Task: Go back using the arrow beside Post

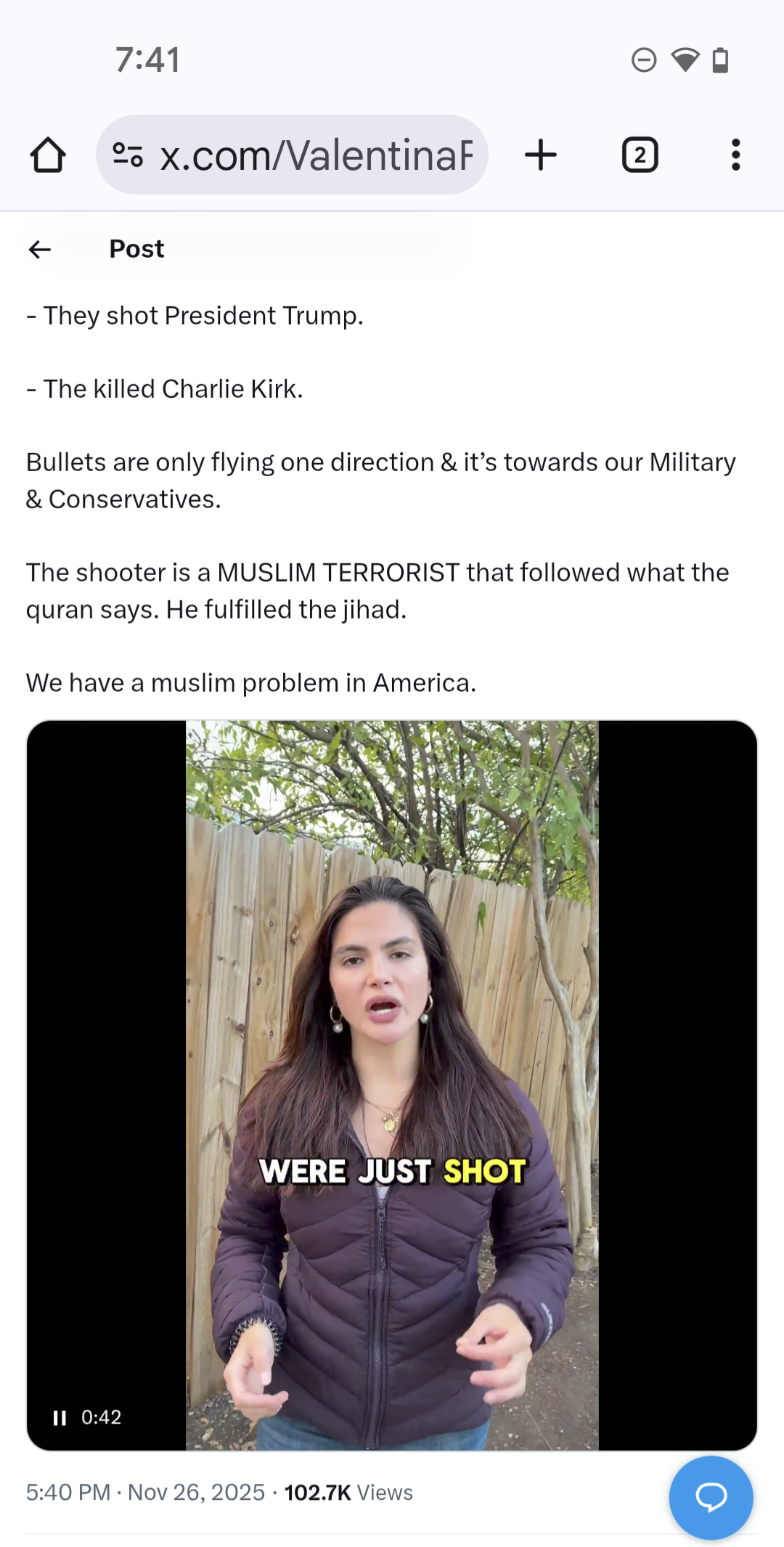Action: click(40, 250)
